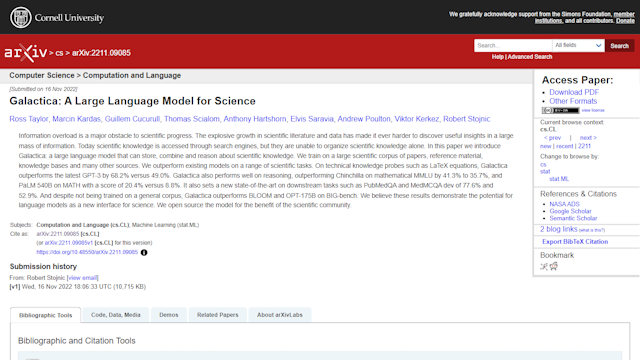Bookmark paper with BibSonomy icon

(544, 267)
